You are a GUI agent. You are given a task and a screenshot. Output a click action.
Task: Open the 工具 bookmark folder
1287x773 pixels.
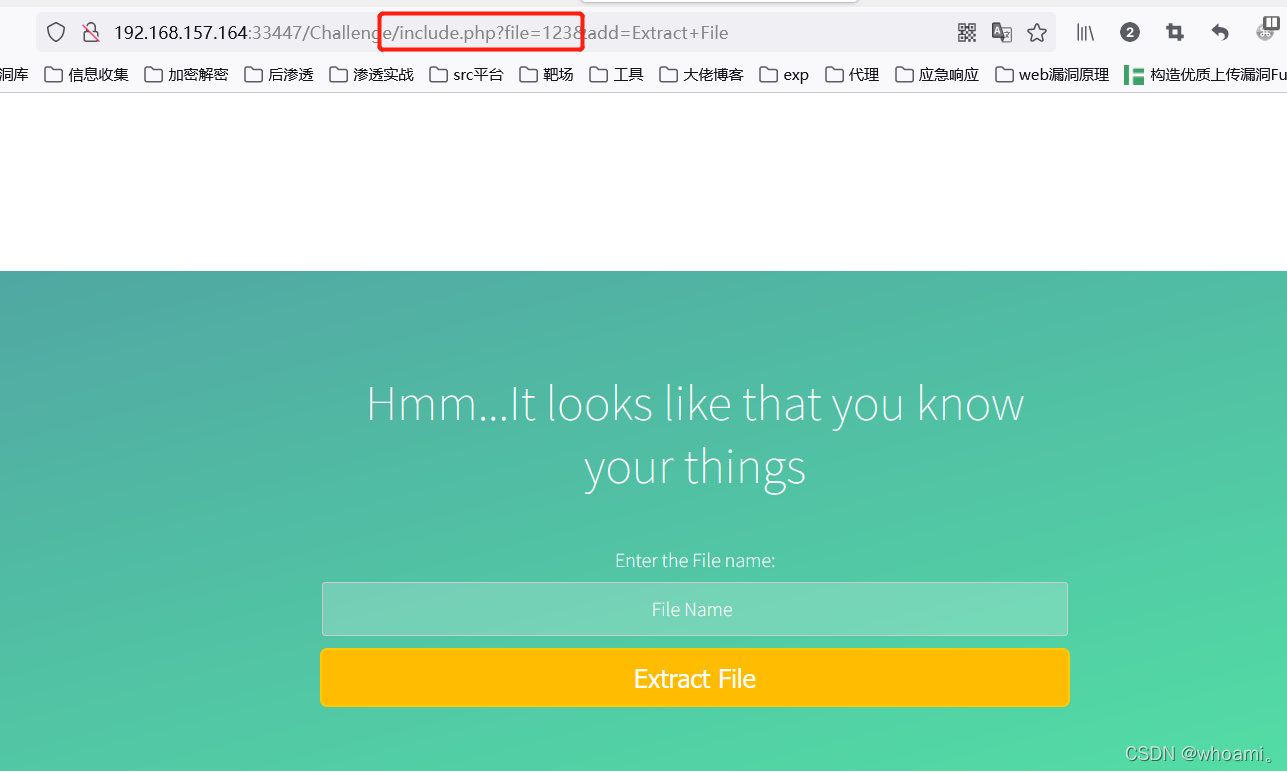pyautogui.click(x=616, y=74)
